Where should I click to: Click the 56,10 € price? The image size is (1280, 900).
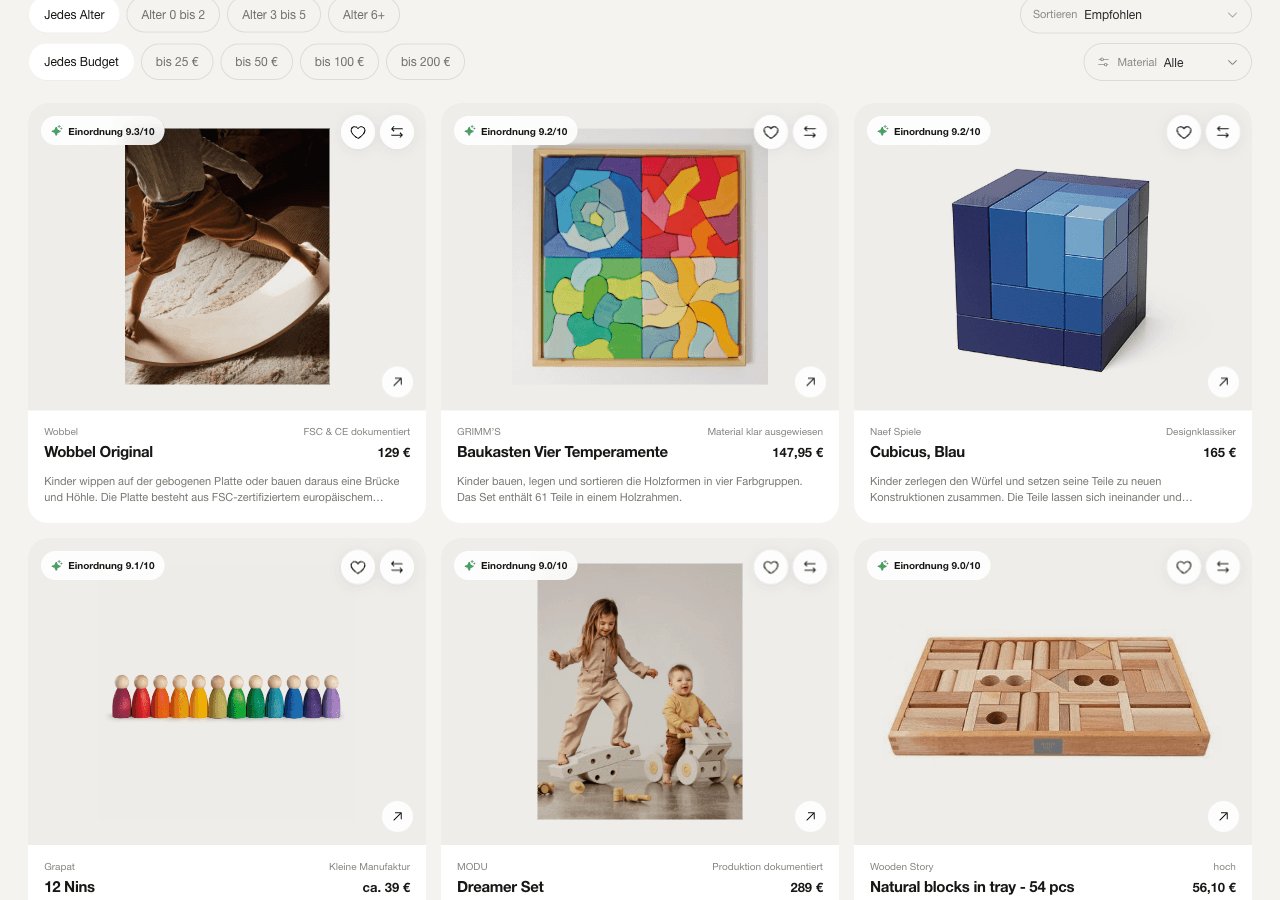[1214, 887]
